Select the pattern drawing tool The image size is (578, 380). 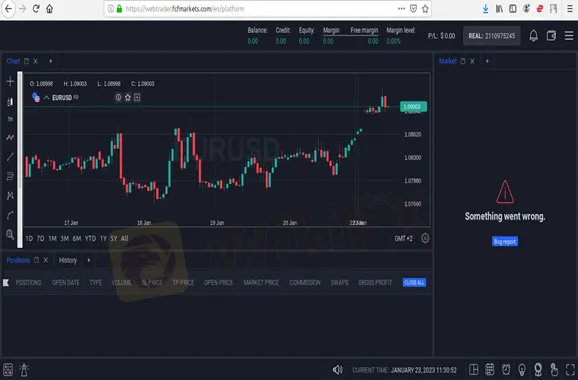tap(10, 195)
